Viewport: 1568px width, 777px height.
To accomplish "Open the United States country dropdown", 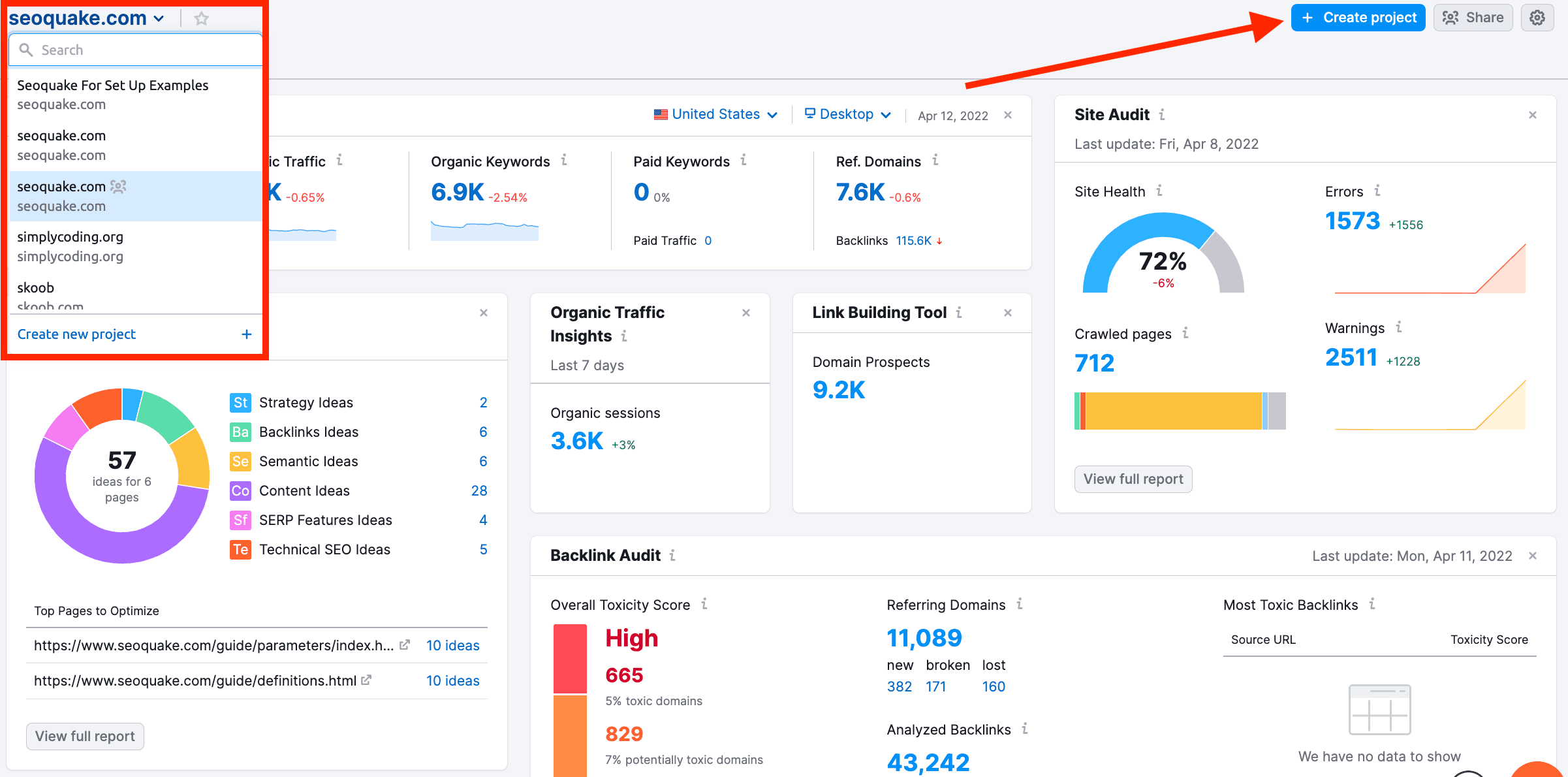I will pyautogui.click(x=715, y=114).
